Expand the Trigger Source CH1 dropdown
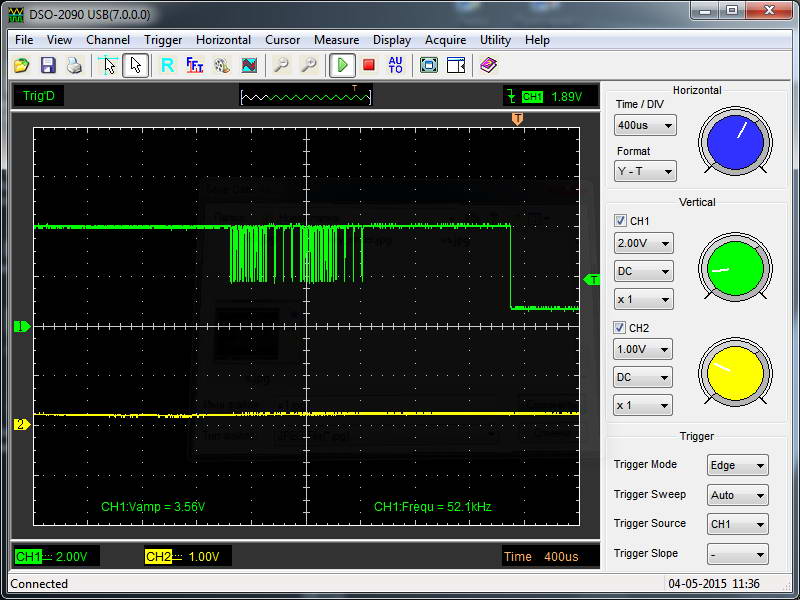 (737, 524)
